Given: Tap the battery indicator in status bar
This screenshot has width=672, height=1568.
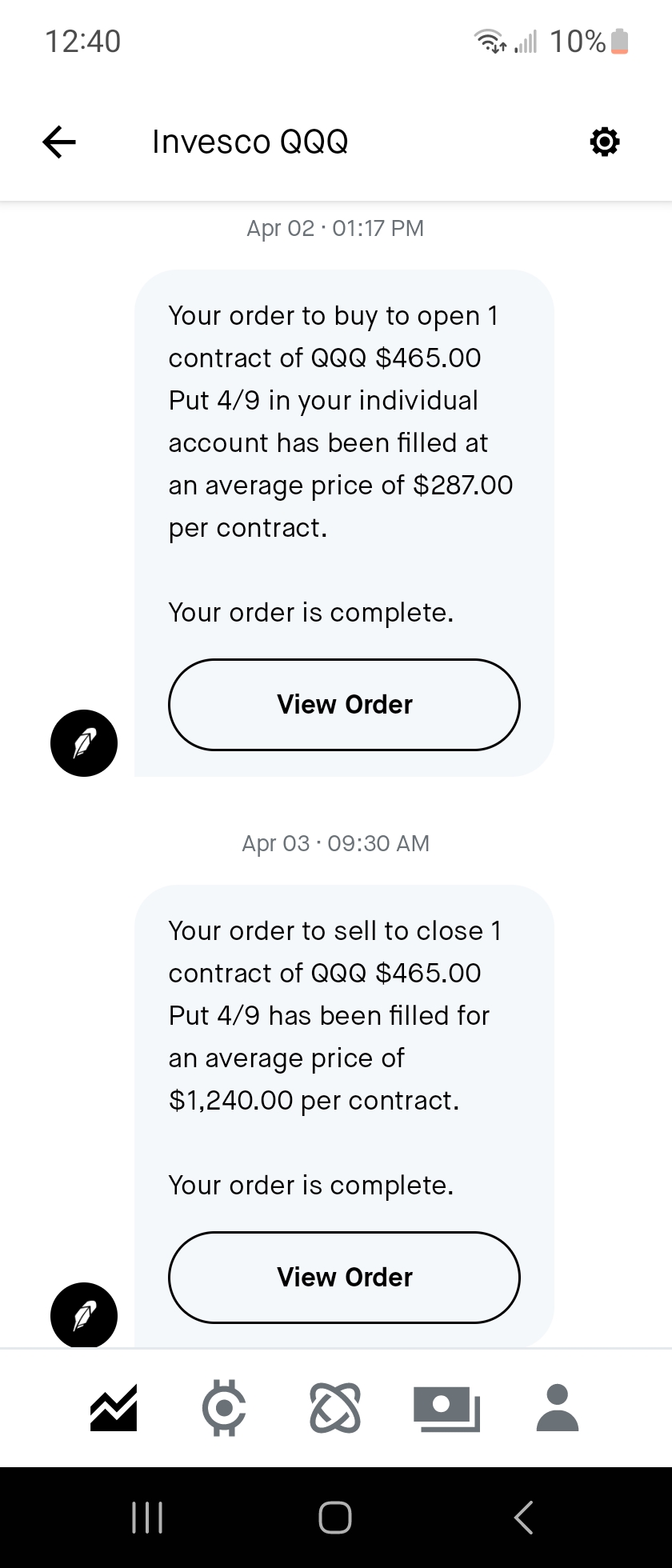Looking at the screenshot, I should pos(619,42).
